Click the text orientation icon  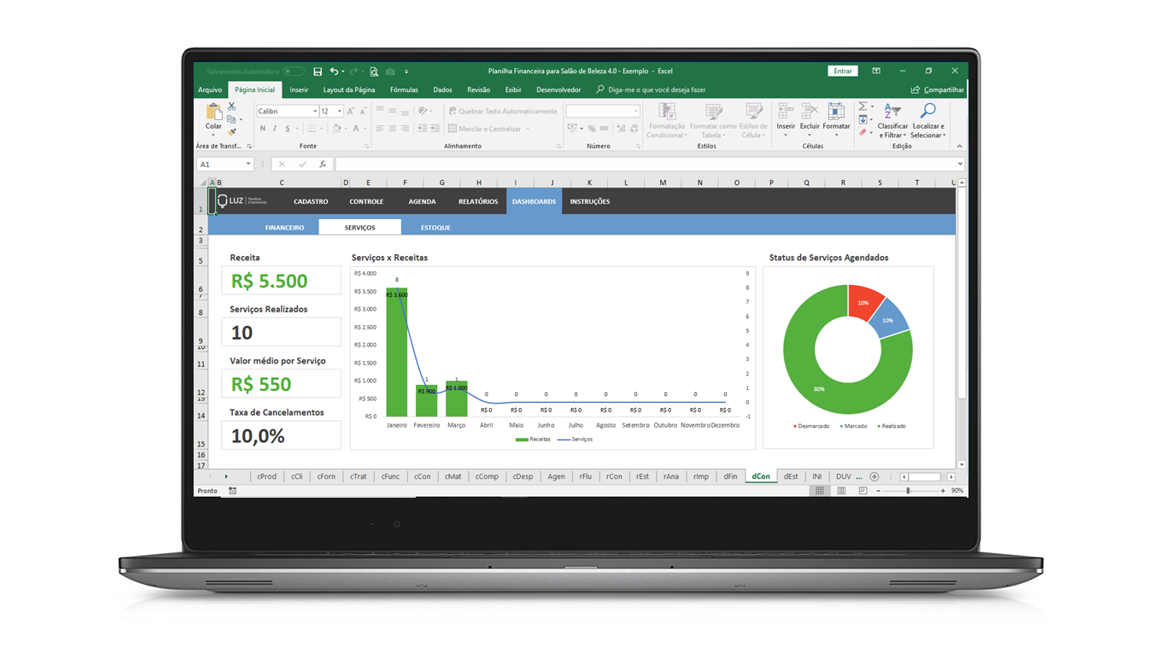pyautogui.click(x=423, y=111)
